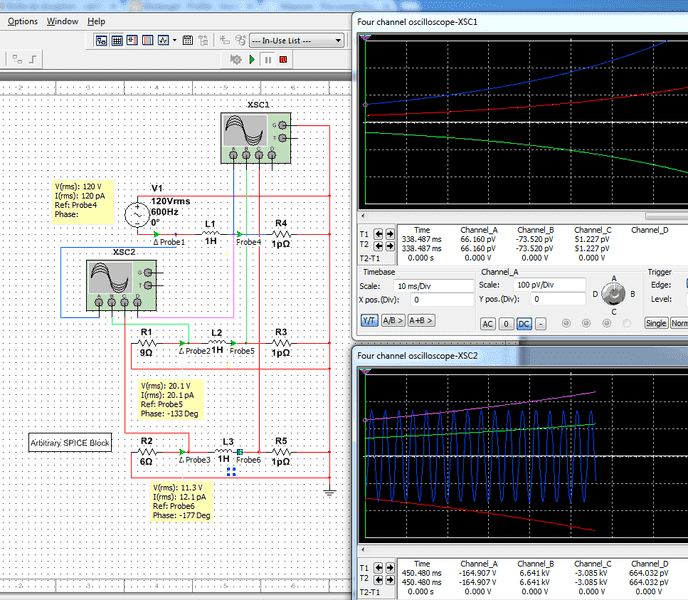Edit Channel_A Scale field 100 pV/Div

pos(549,285)
